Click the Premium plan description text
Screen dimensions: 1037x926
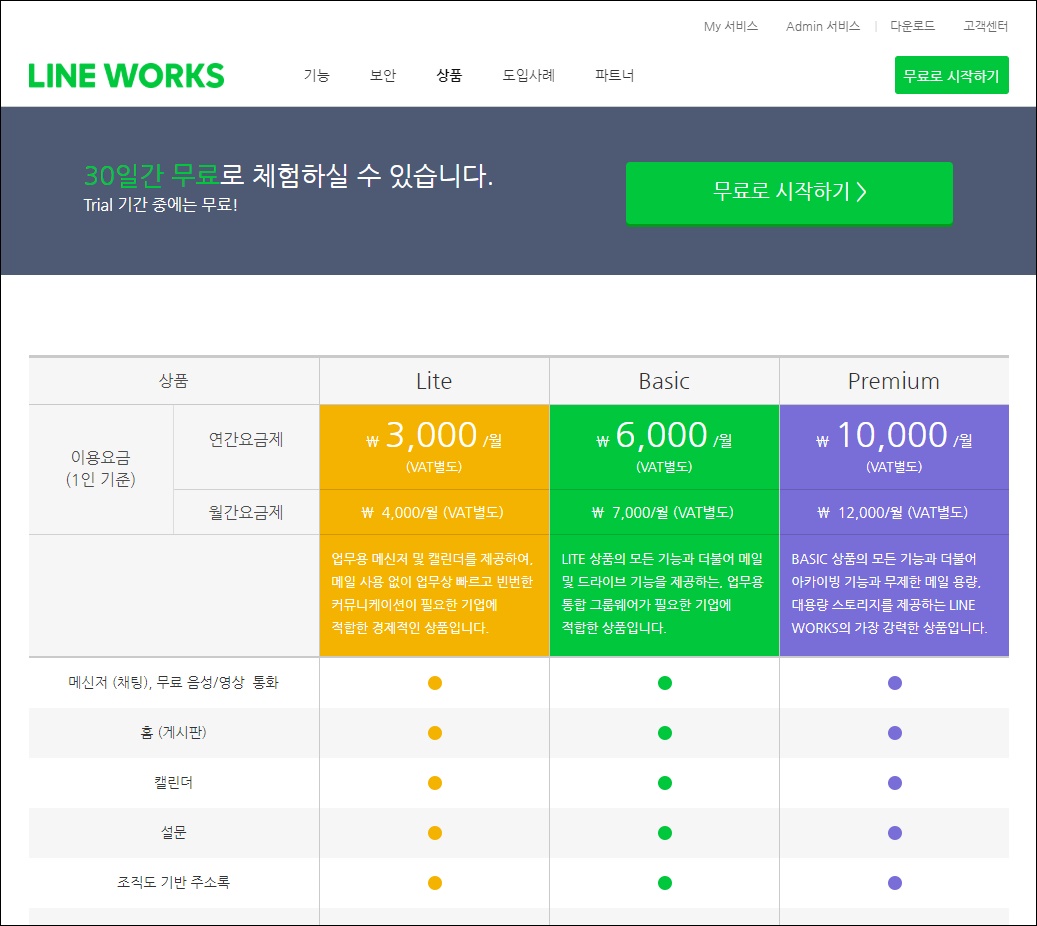pos(890,593)
